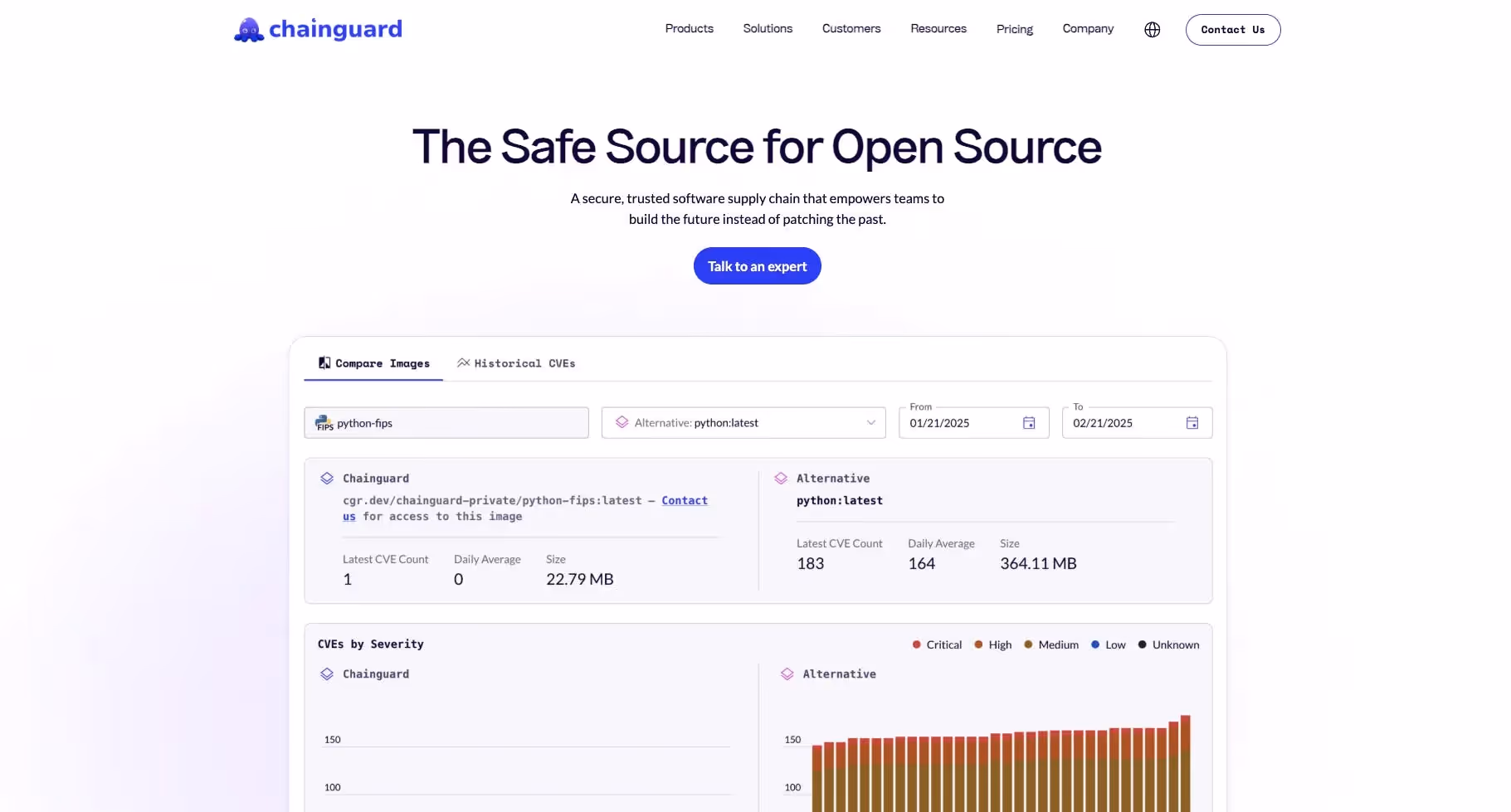
Task: Open the Contact us link for image access
Action: pyautogui.click(x=684, y=500)
